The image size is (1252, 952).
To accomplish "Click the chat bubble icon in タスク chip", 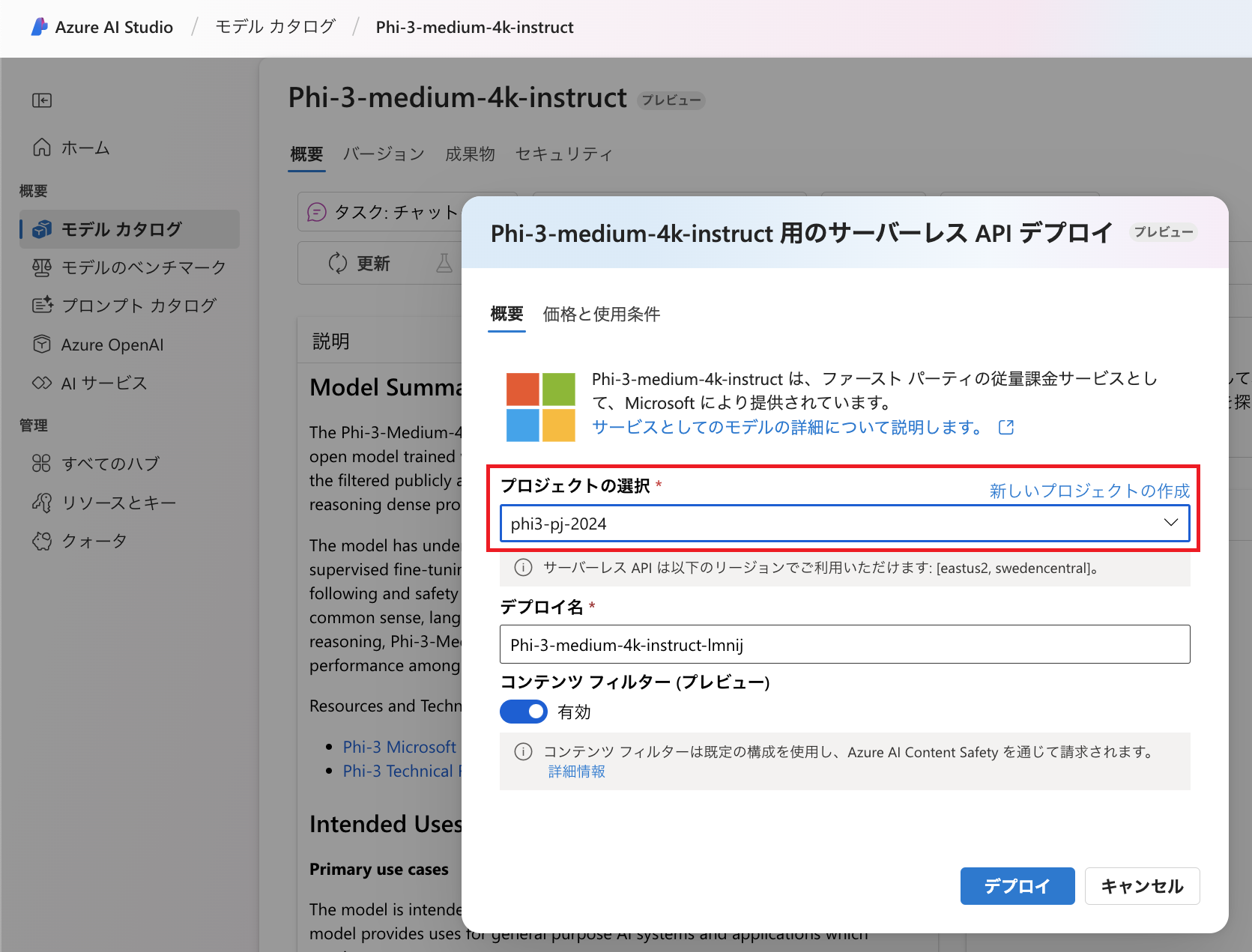I will click(317, 213).
